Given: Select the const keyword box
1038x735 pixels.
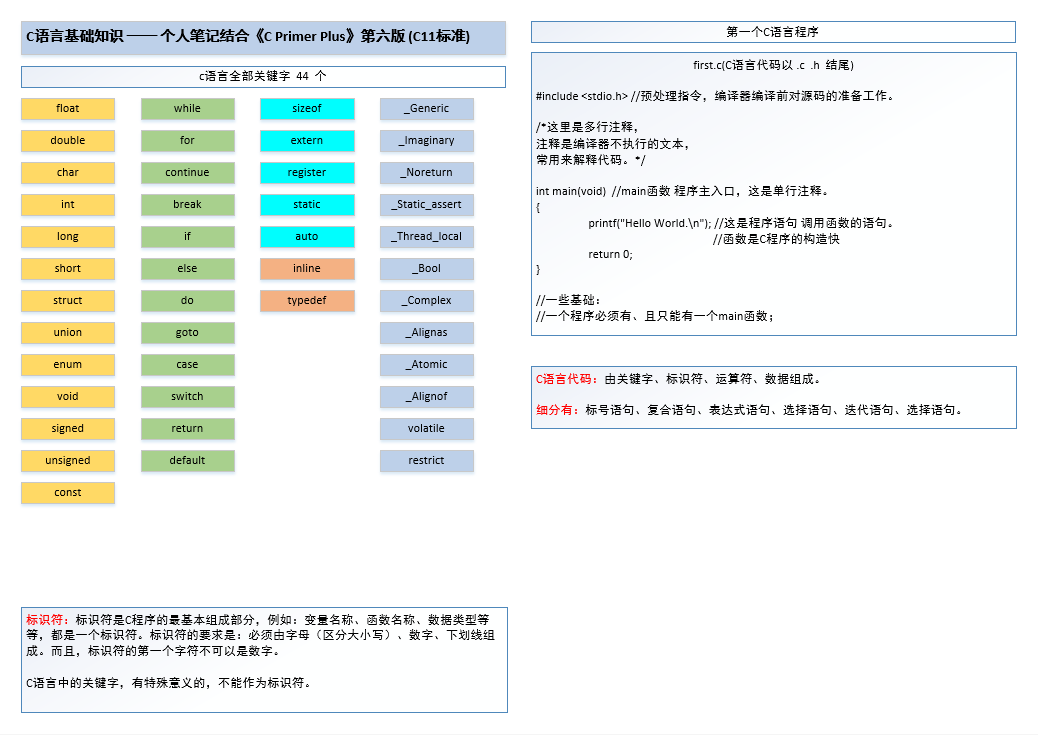Looking at the screenshot, I should tap(68, 493).
